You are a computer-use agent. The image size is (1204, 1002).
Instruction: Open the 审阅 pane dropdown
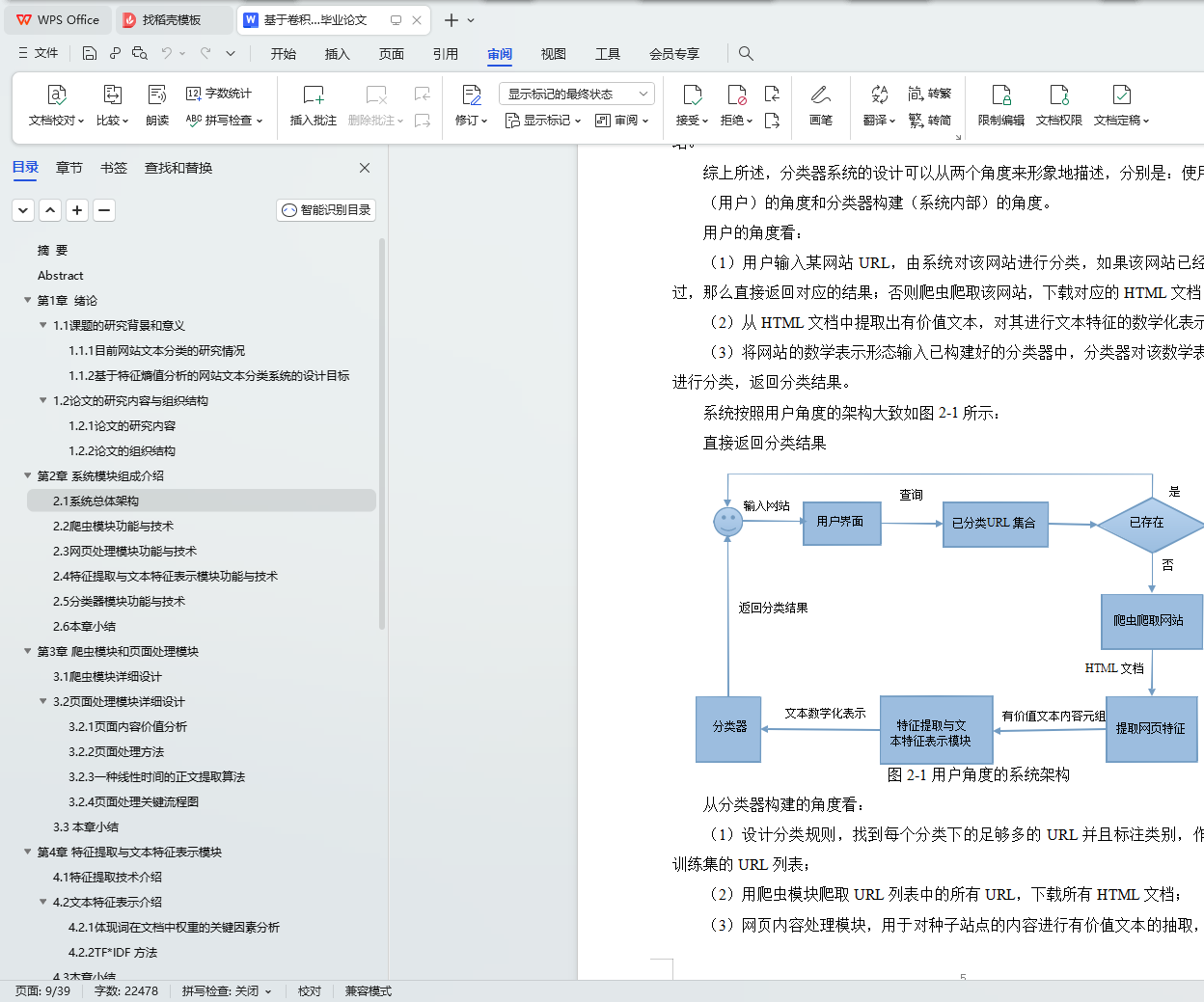tap(622, 121)
